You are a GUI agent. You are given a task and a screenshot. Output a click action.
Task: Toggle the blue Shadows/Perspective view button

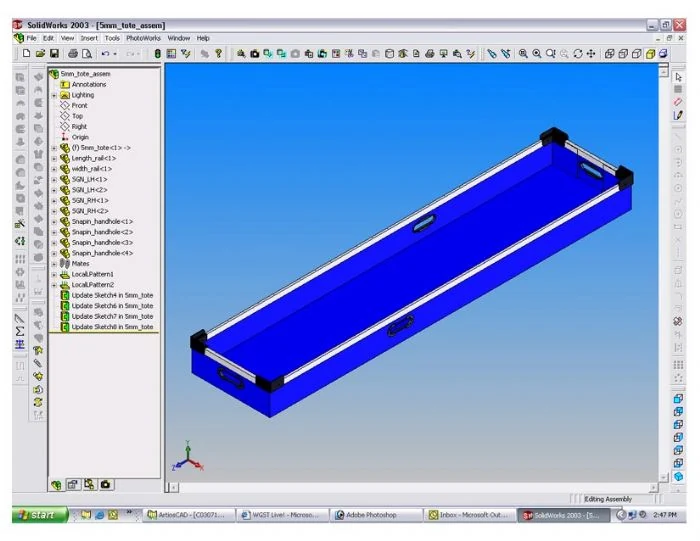(664, 54)
